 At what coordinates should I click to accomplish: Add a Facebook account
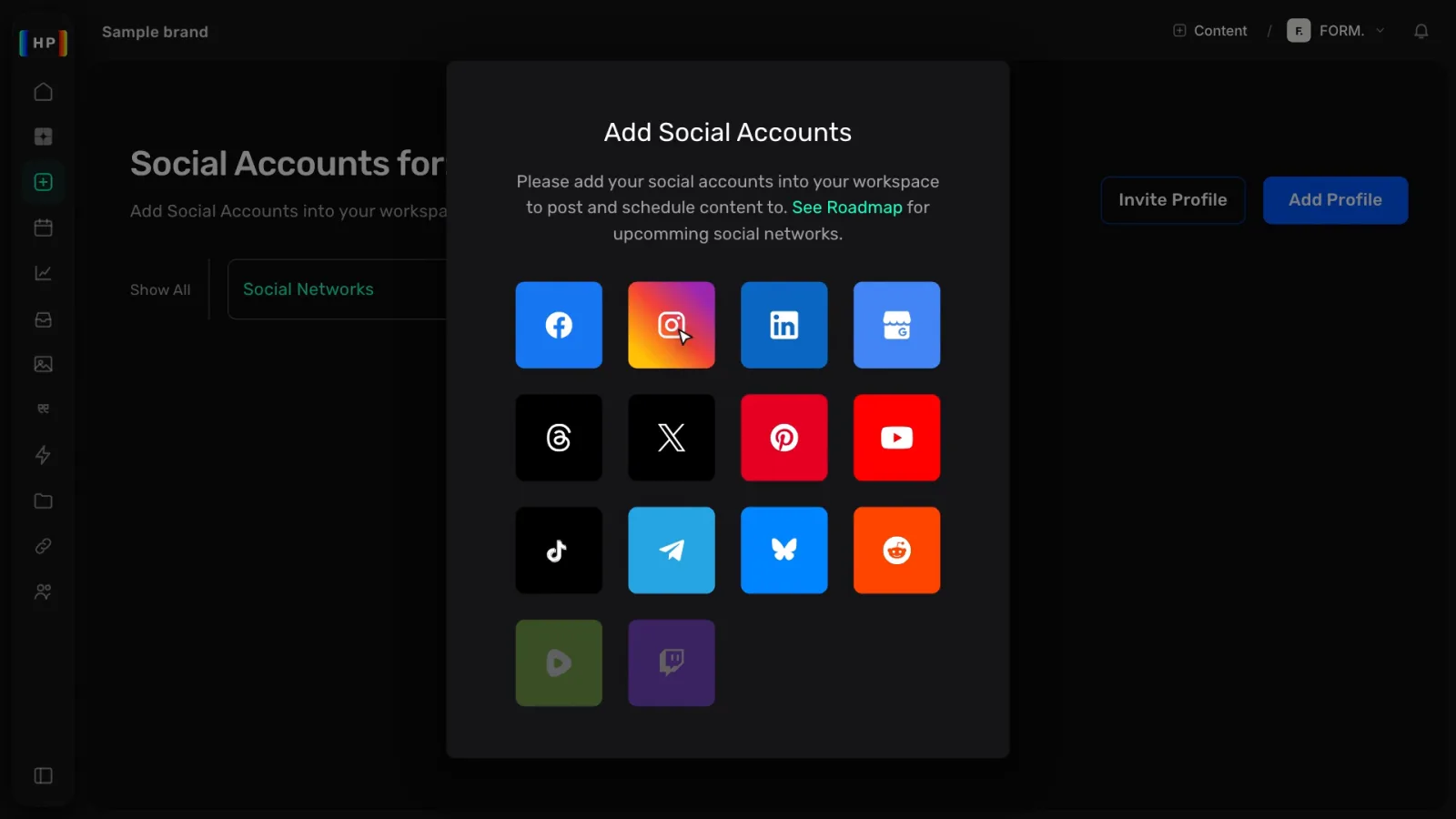(x=559, y=325)
